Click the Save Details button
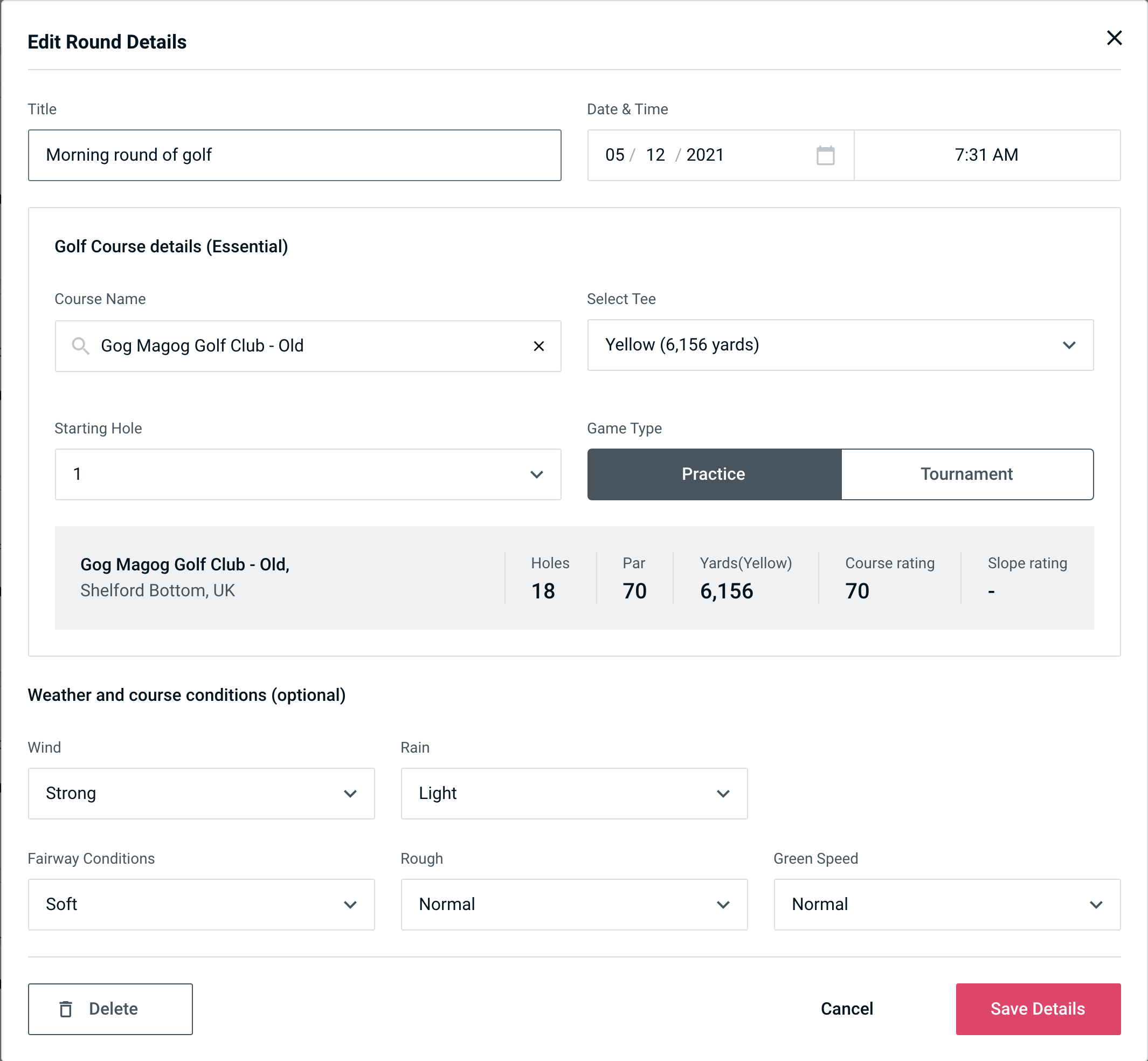Image resolution: width=1148 pixels, height=1061 pixels. 1037,1009
